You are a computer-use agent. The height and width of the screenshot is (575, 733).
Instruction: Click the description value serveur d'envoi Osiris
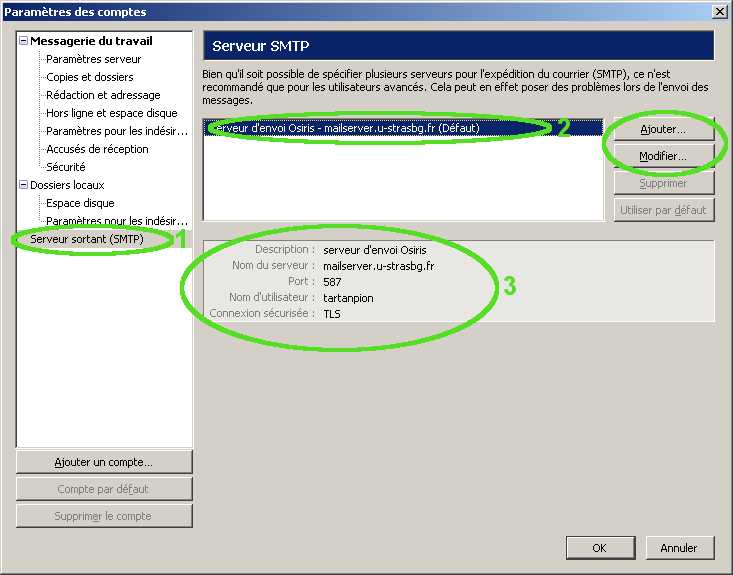pos(375,250)
